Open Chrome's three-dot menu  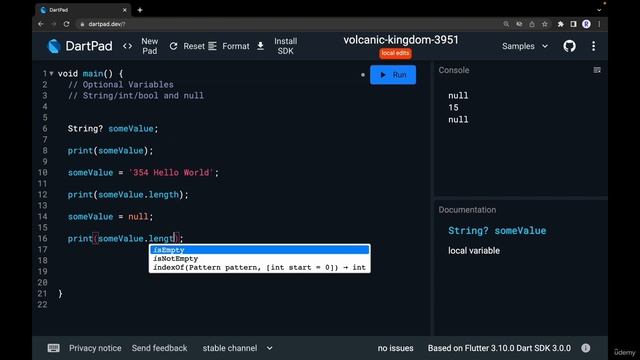(x=599, y=24)
